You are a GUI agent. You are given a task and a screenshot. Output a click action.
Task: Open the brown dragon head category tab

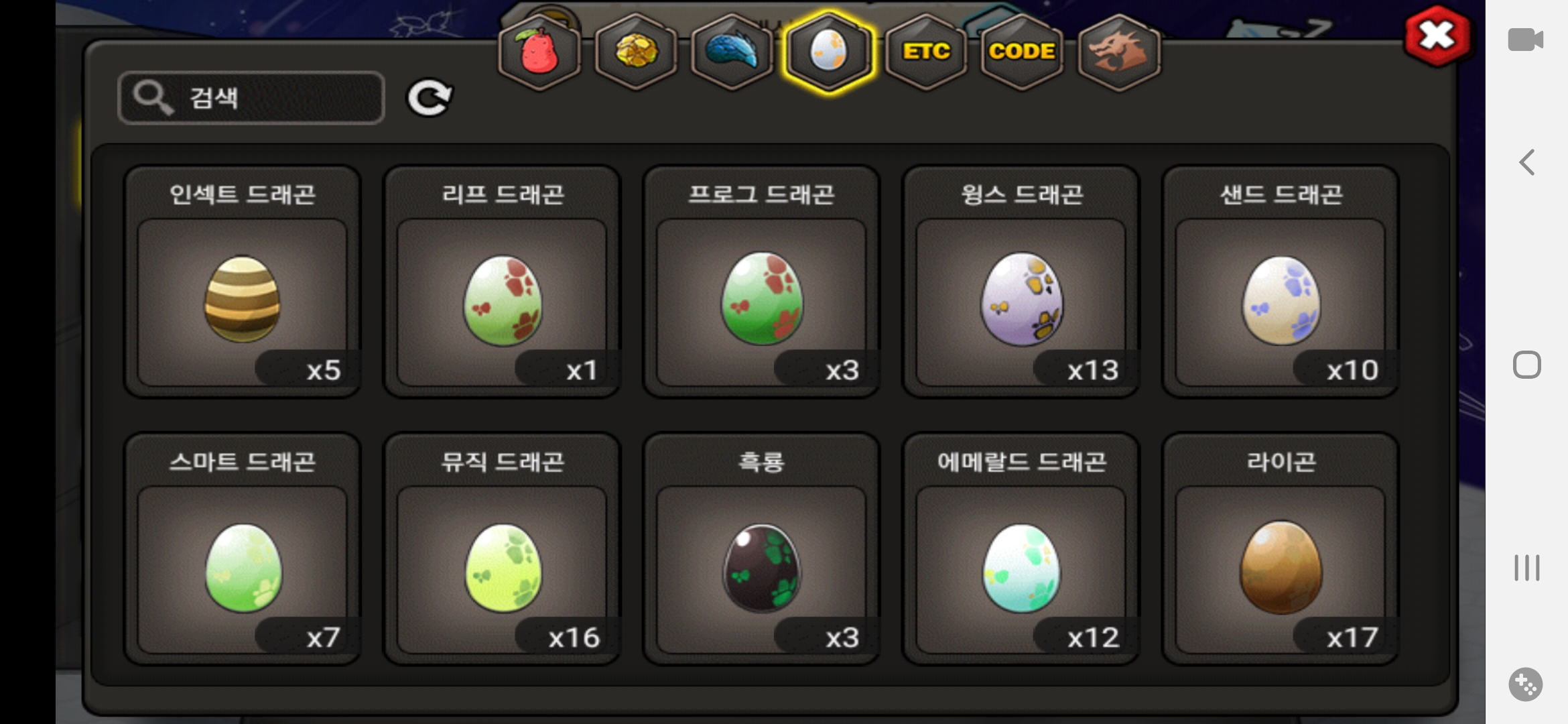point(1119,52)
